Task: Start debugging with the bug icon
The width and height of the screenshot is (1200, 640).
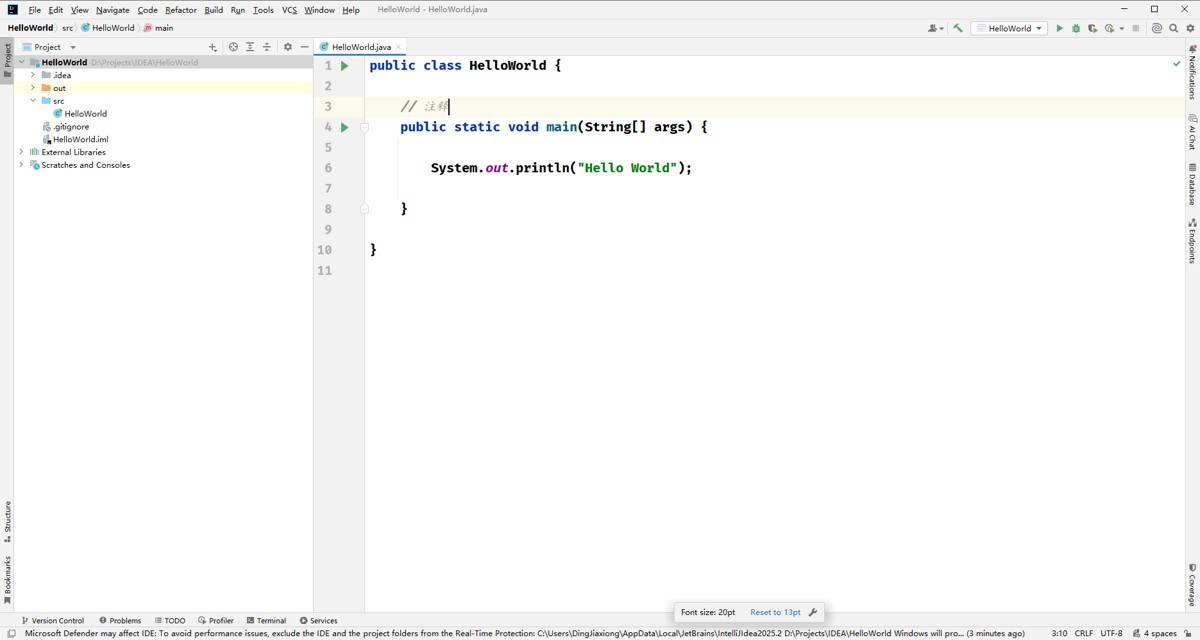Action: click(1076, 28)
